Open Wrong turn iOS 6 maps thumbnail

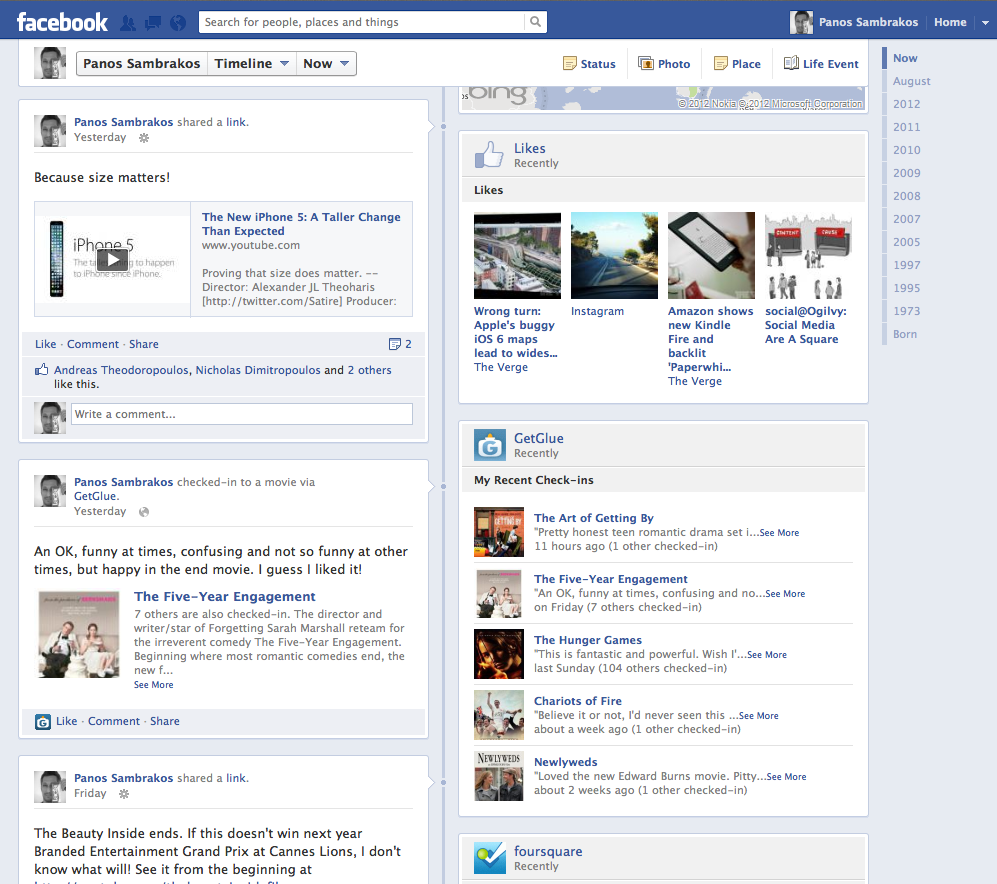click(518, 255)
